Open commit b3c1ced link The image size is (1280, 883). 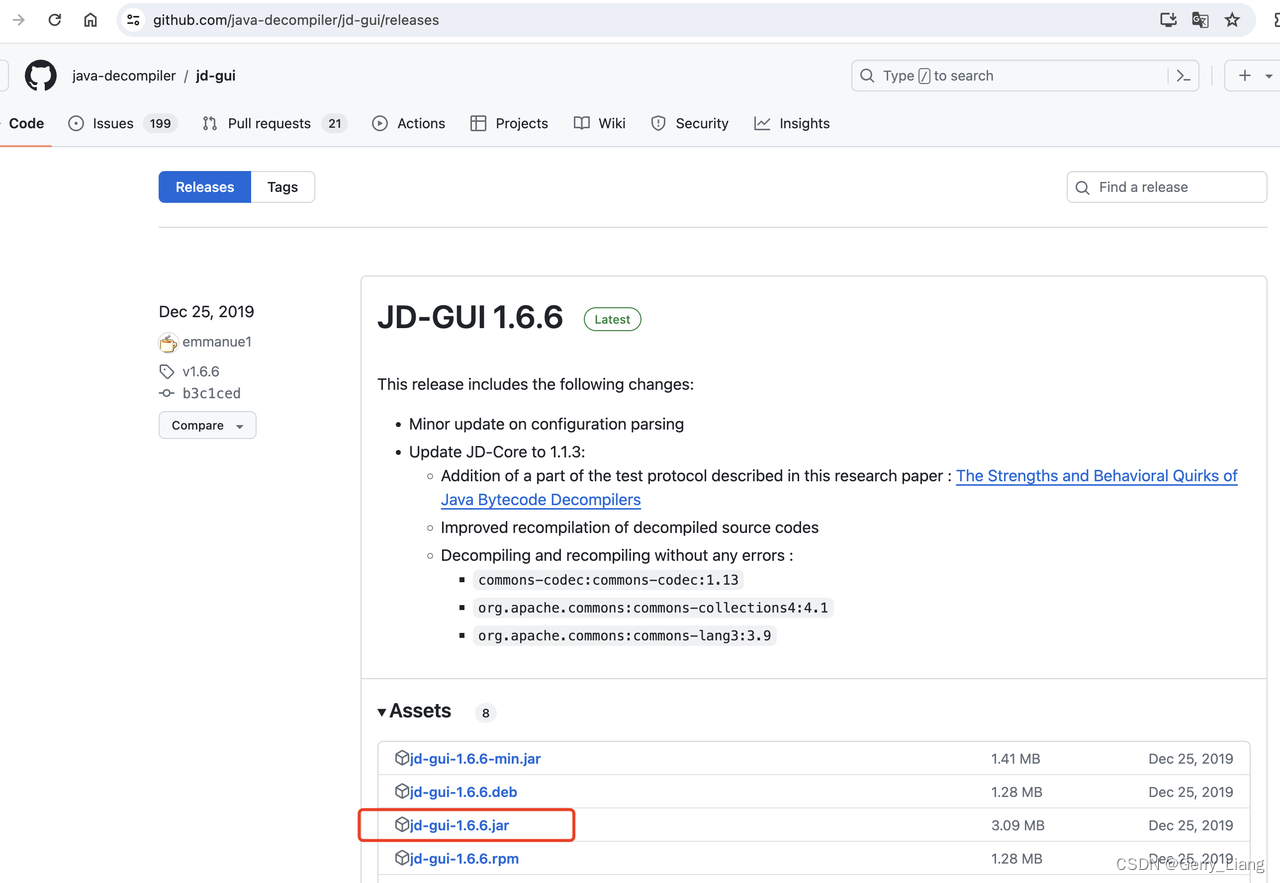[x=212, y=393]
